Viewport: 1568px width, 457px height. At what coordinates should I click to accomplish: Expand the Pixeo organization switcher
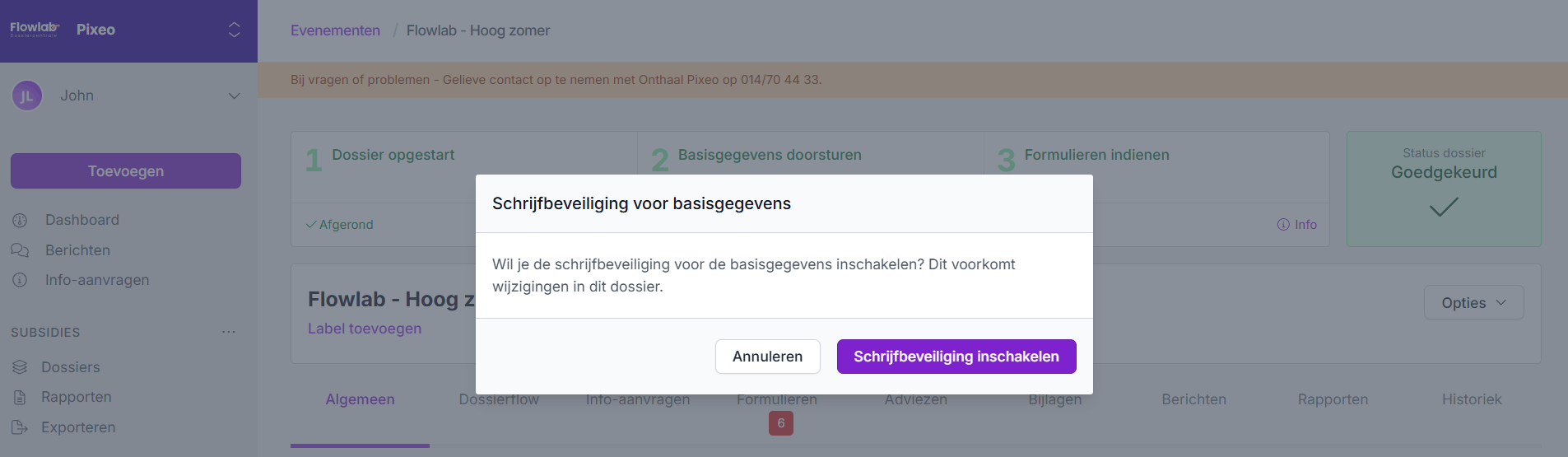[x=234, y=30]
